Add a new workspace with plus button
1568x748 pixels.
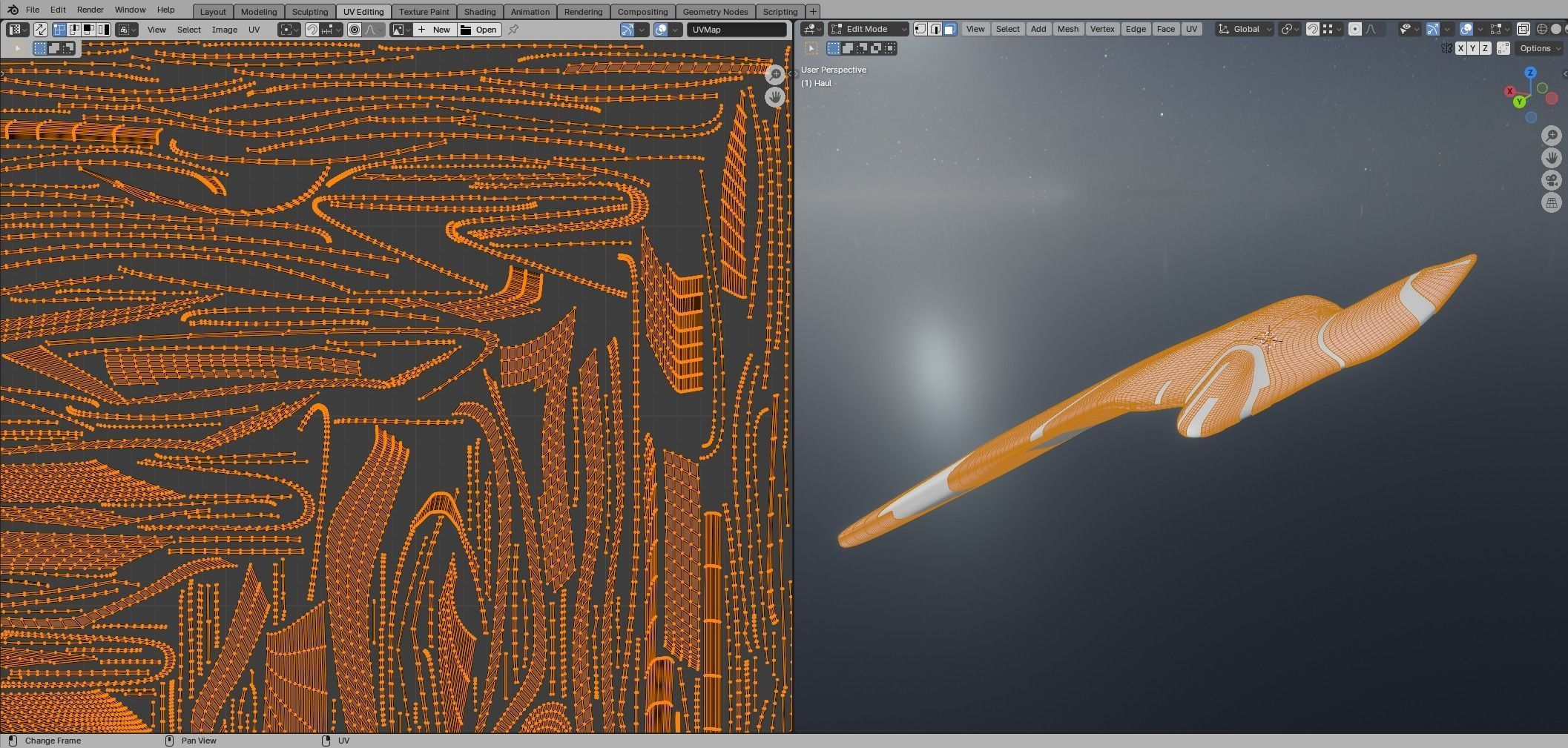tap(813, 12)
